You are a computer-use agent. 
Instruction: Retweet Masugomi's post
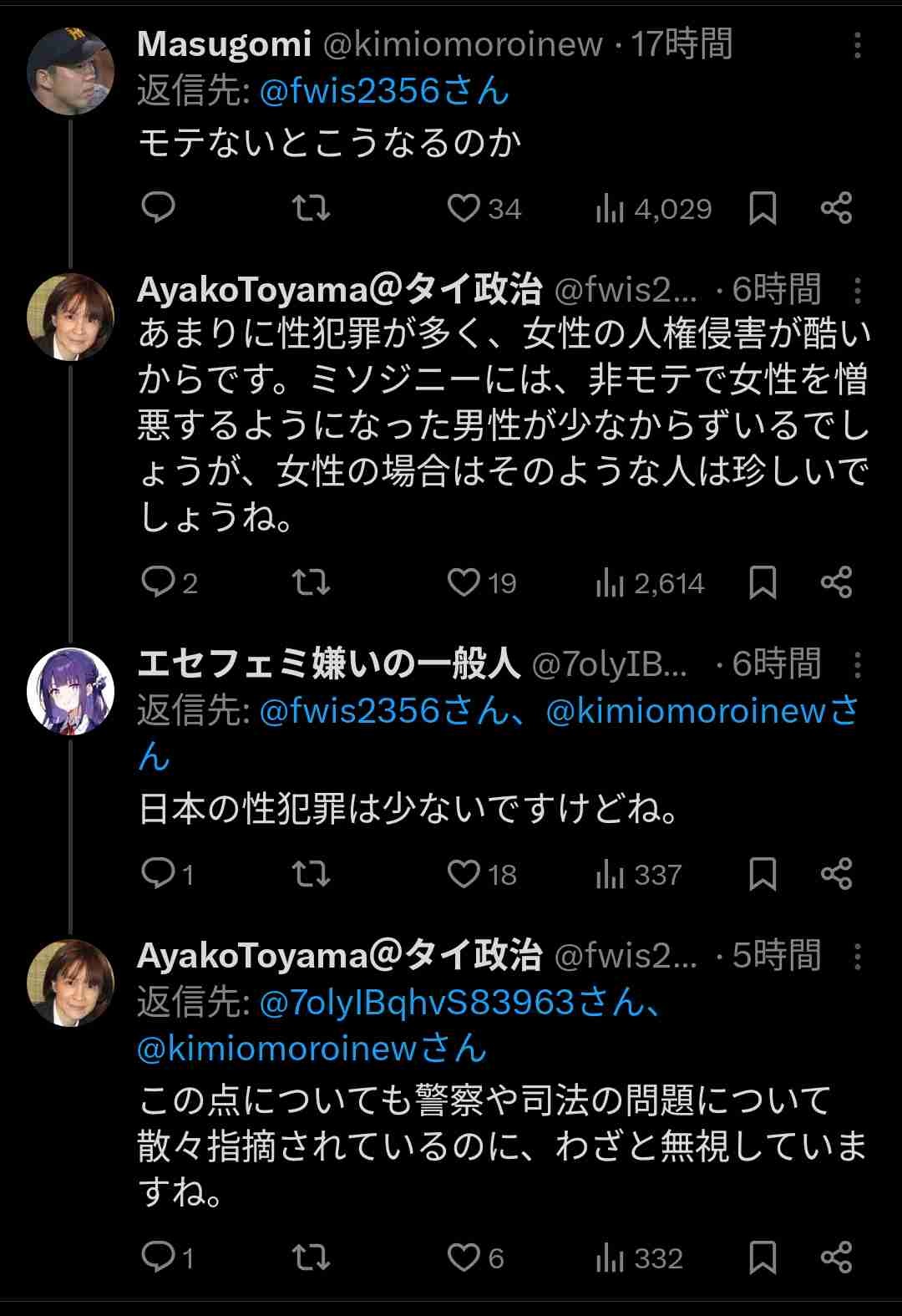[x=311, y=207]
